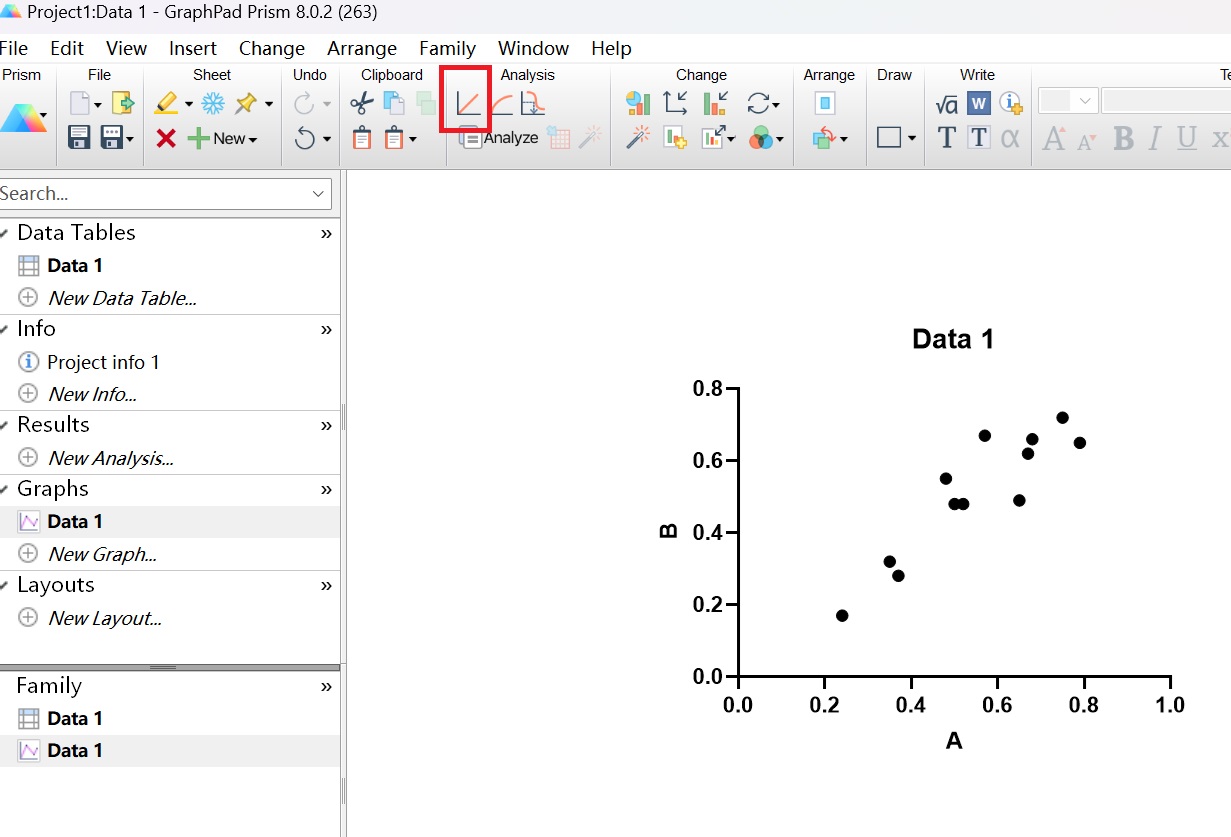Expand the Data Tables section chevron
The width and height of the screenshot is (1231, 837).
click(326, 233)
